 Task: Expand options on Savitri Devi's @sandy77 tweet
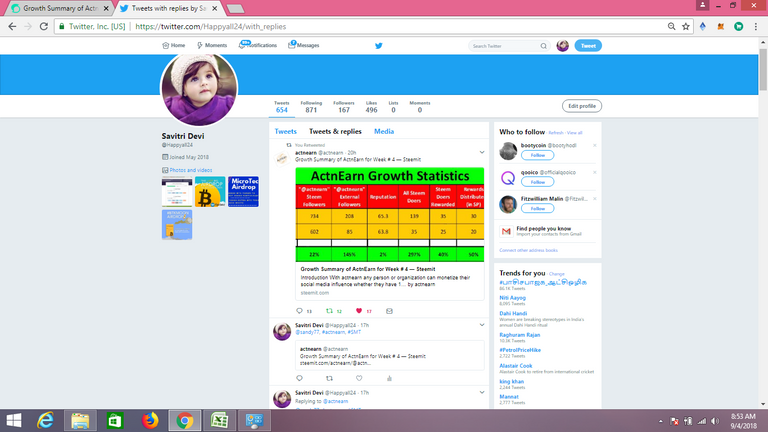pos(482,325)
